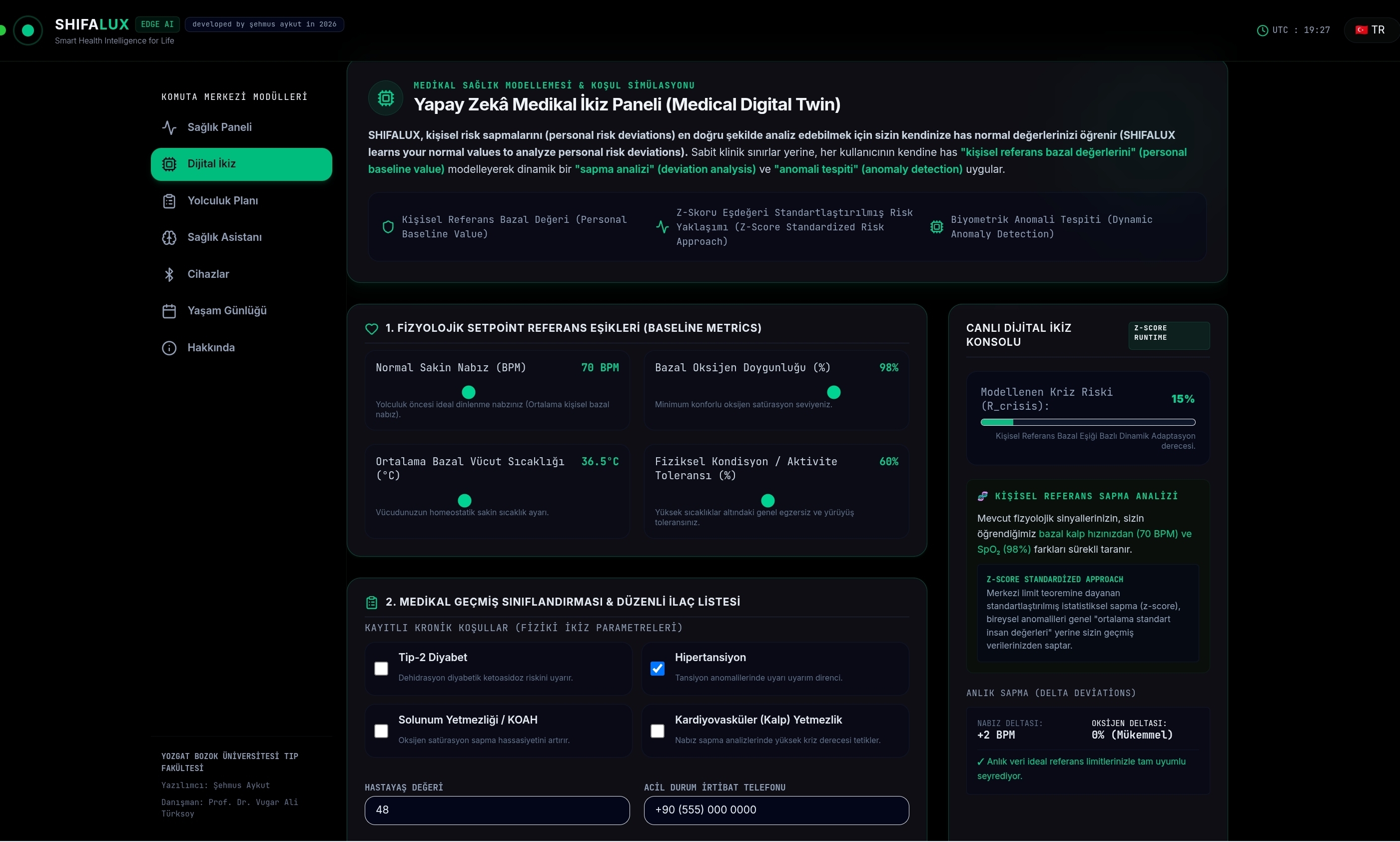Image resolution: width=1400 pixels, height=842 pixels.
Task: Click the 'Canlı Dijital İkiz Konsolu' heading
Action: coord(1018,335)
